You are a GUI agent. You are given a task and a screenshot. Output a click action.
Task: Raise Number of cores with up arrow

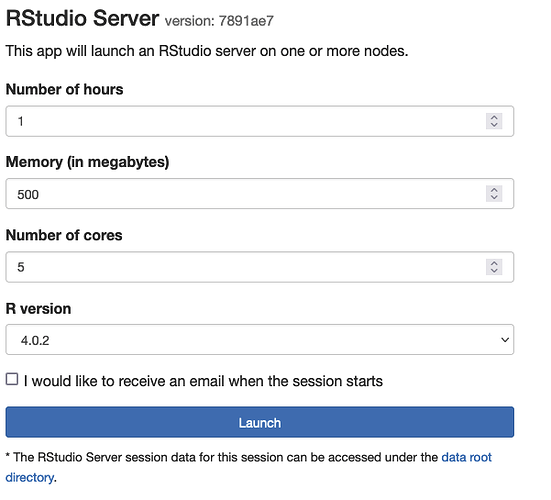494,263
